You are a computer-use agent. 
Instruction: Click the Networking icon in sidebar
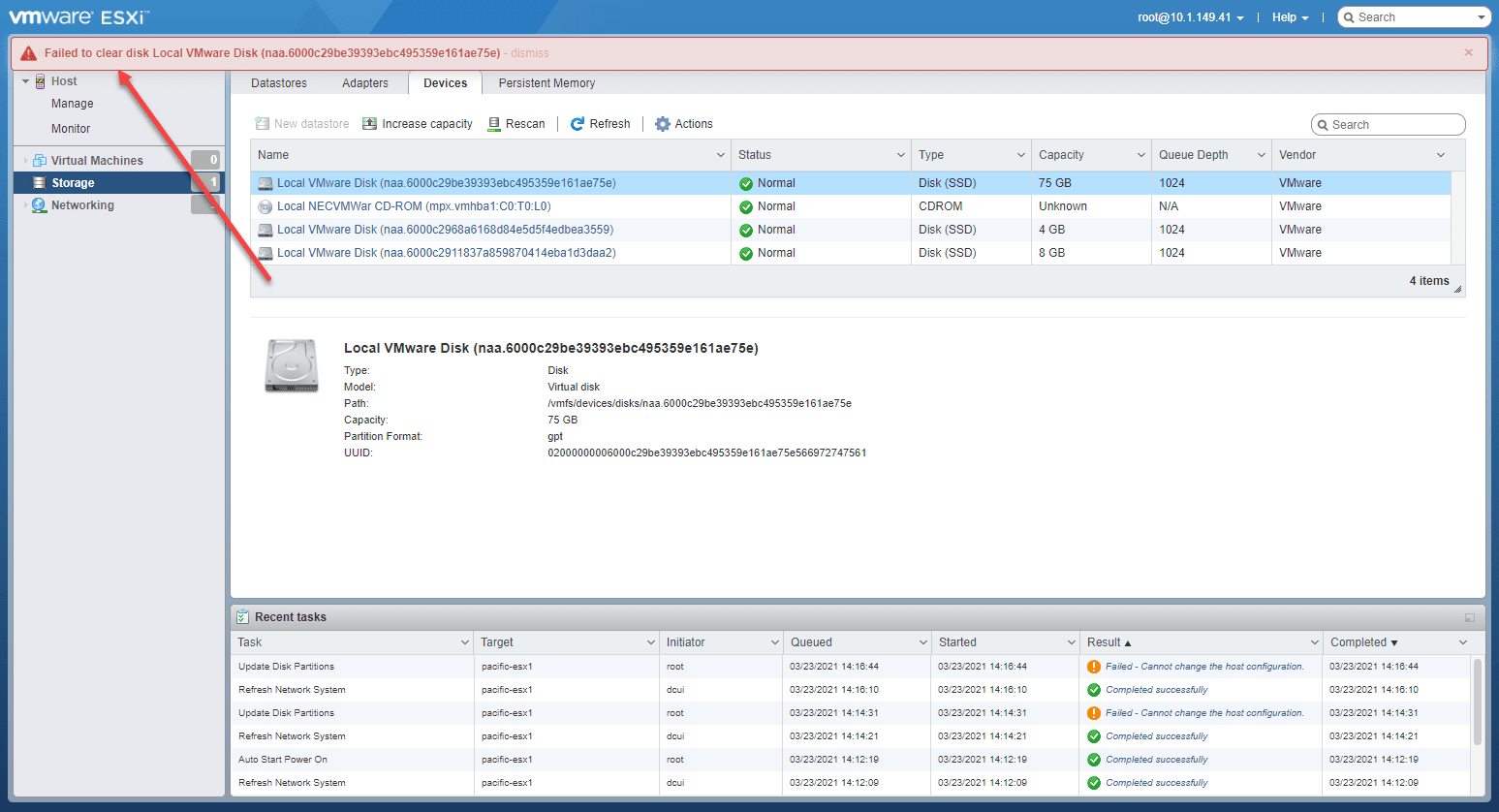click(39, 205)
